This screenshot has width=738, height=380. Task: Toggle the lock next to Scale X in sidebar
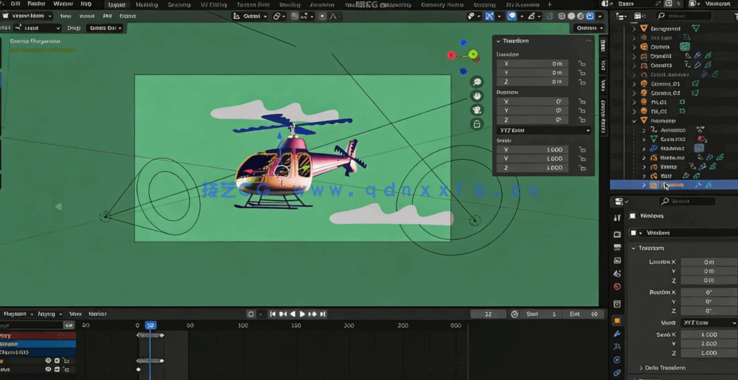[582, 150]
